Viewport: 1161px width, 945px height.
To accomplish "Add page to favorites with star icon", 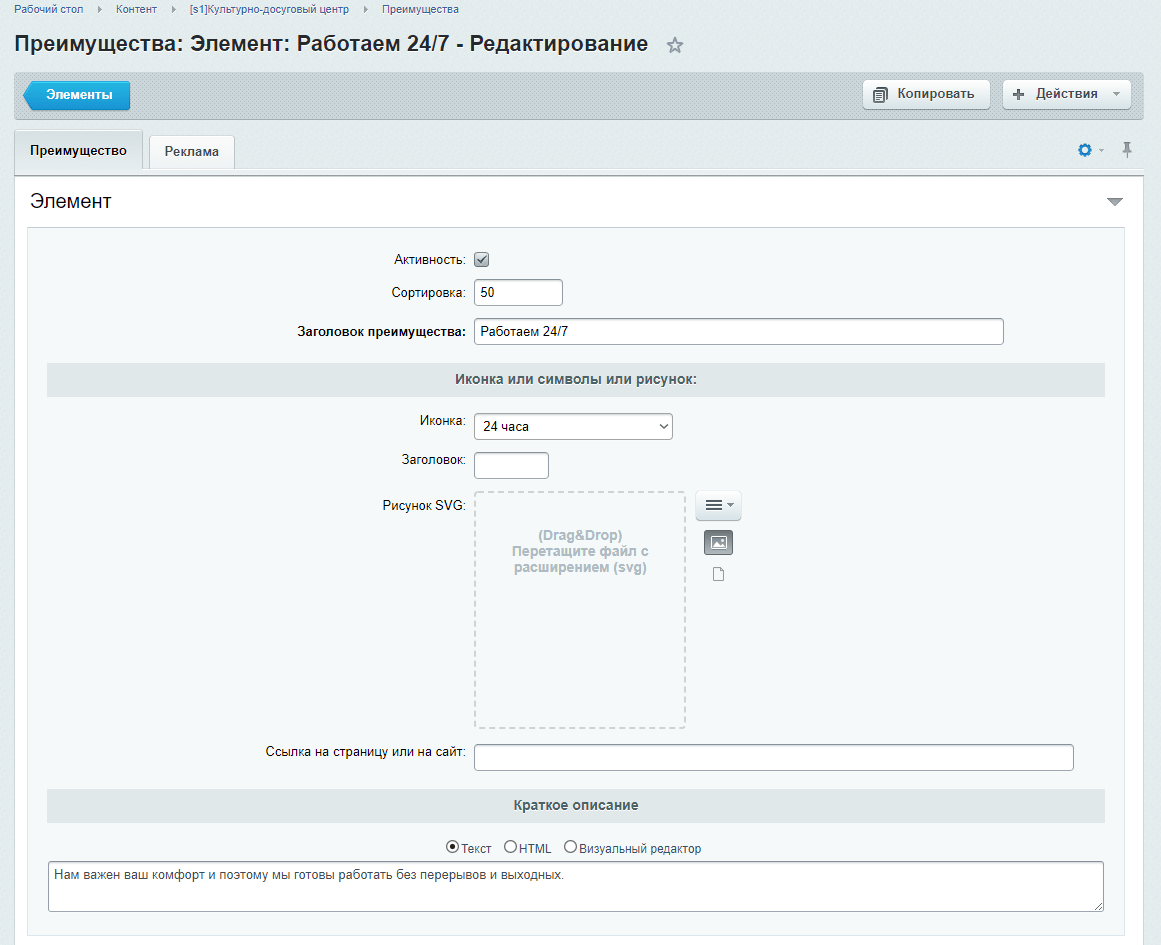I will click(x=675, y=45).
